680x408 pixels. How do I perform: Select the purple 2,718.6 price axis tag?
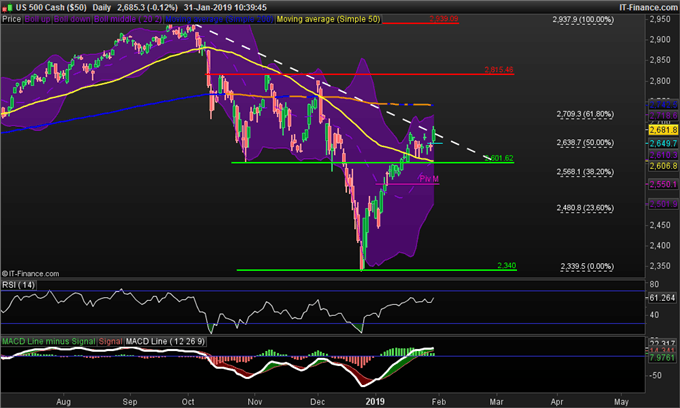(x=663, y=116)
